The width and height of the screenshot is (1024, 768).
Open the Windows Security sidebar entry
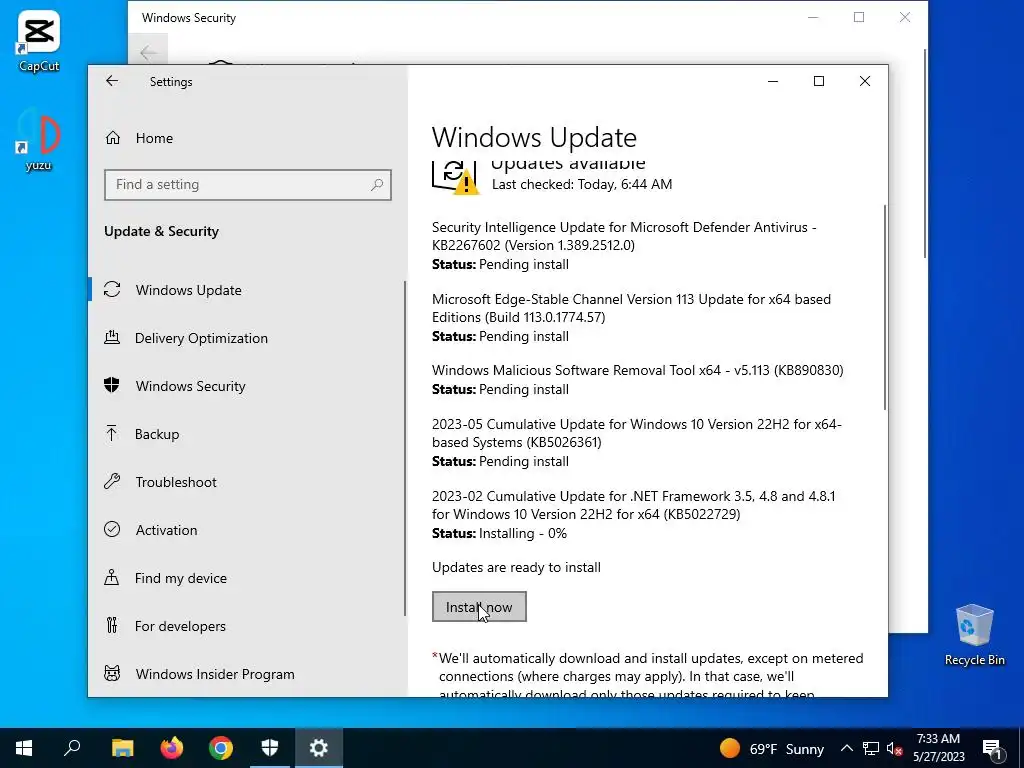(x=190, y=386)
